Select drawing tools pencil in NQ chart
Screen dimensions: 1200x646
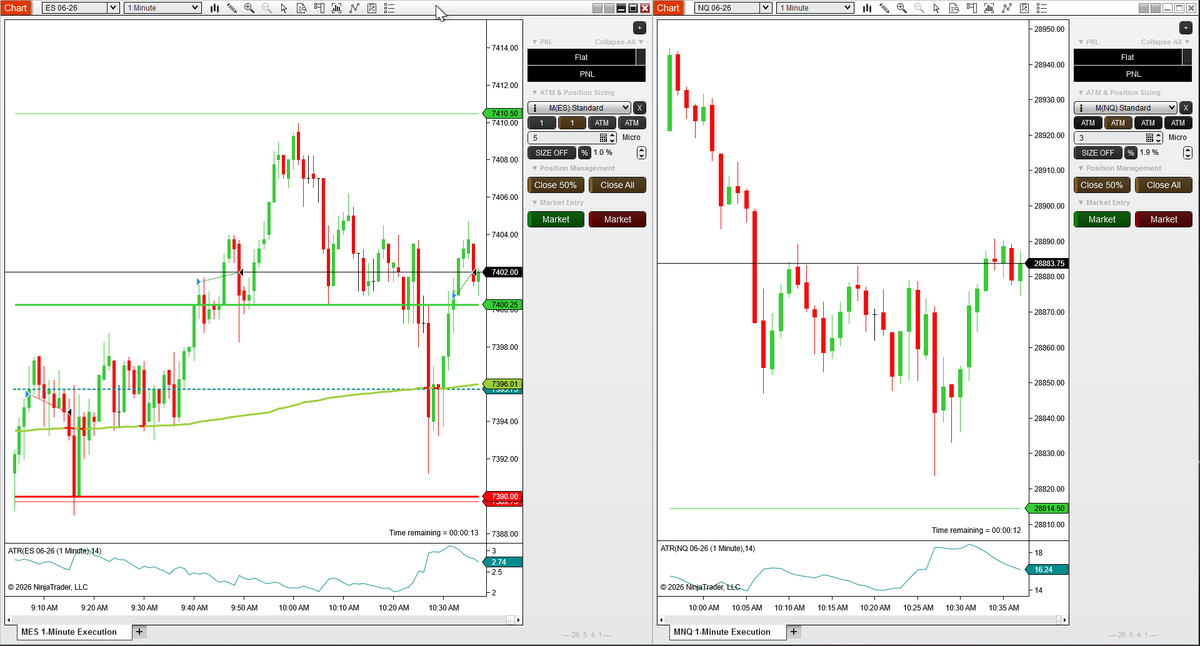click(884, 8)
